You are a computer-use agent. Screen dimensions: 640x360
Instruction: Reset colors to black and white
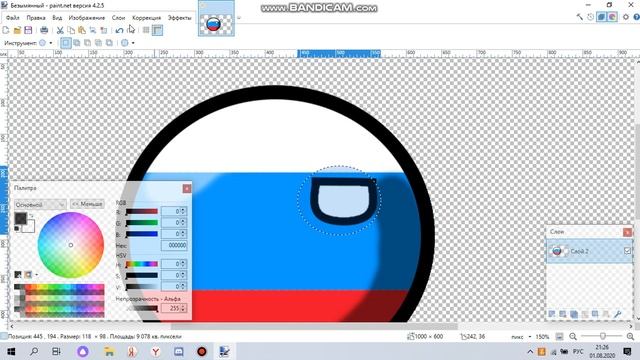point(17,229)
